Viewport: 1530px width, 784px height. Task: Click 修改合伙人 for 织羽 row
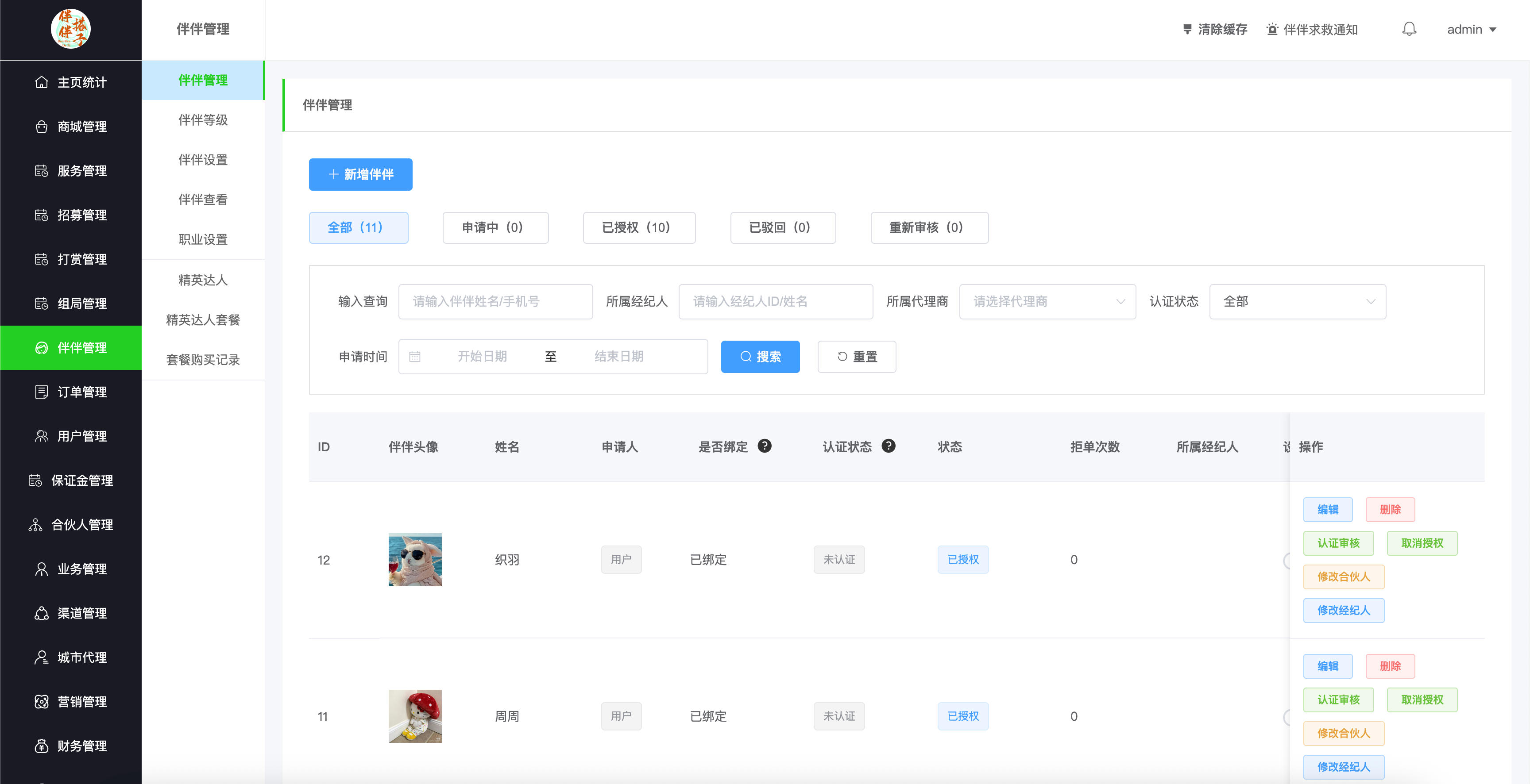click(x=1343, y=576)
